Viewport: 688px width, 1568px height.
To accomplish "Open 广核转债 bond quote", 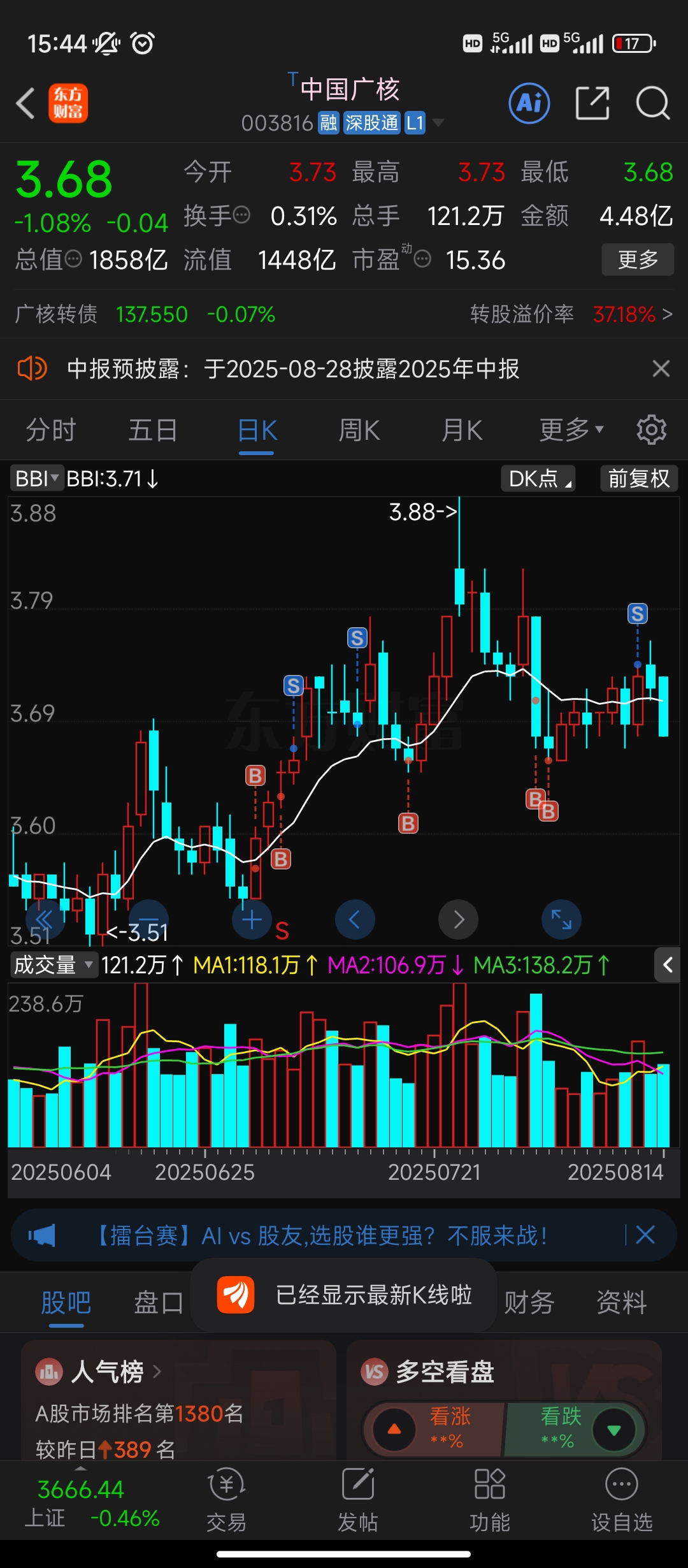I will tap(145, 314).
